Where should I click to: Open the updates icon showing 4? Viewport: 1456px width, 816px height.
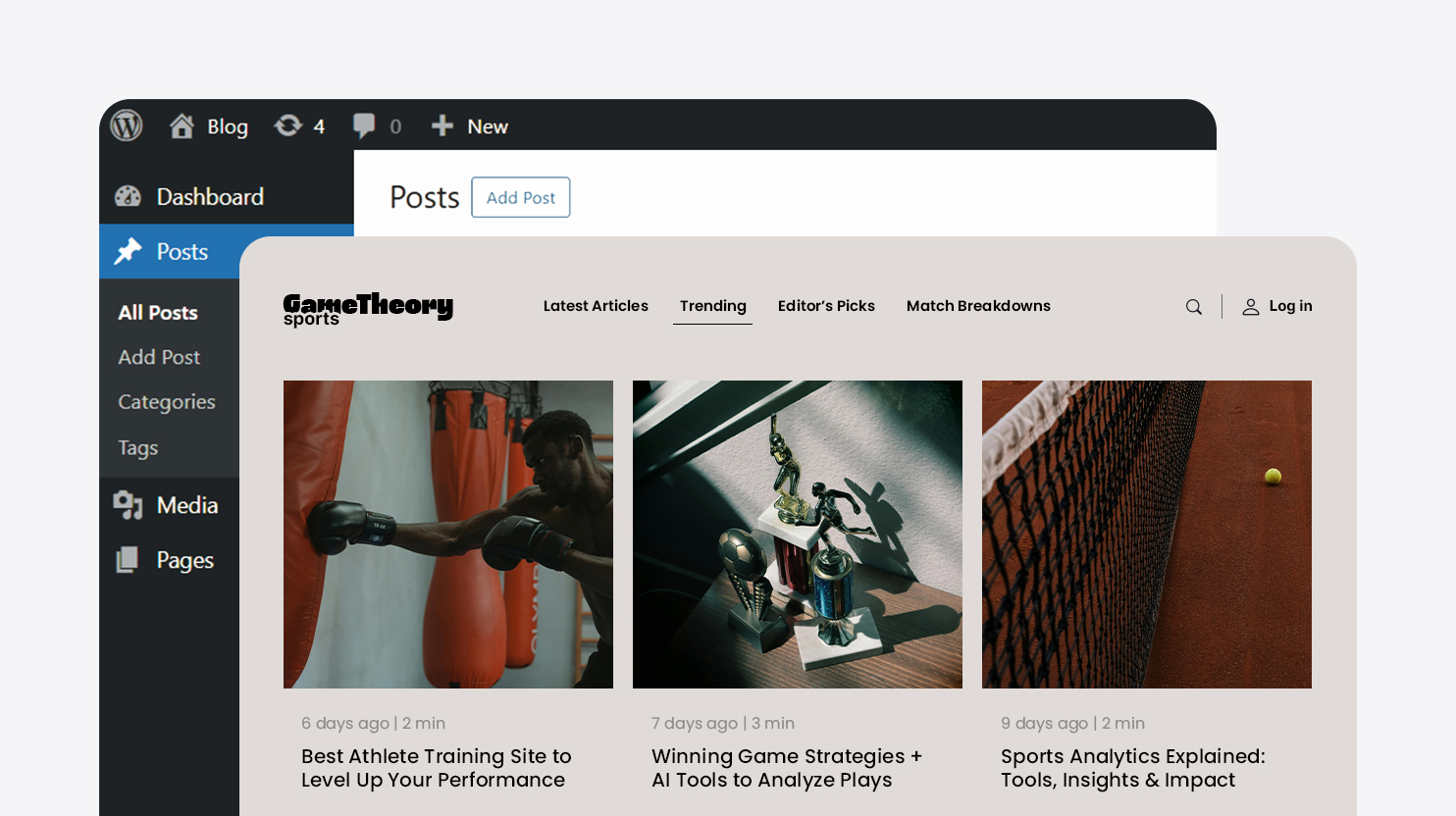[x=288, y=126]
